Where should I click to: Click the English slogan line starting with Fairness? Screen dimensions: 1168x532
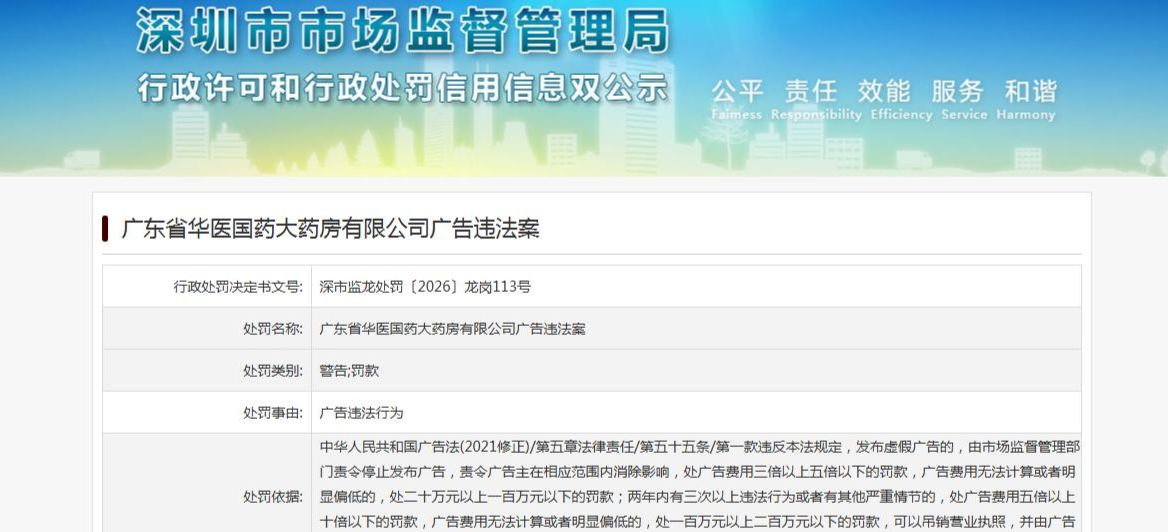(883, 115)
